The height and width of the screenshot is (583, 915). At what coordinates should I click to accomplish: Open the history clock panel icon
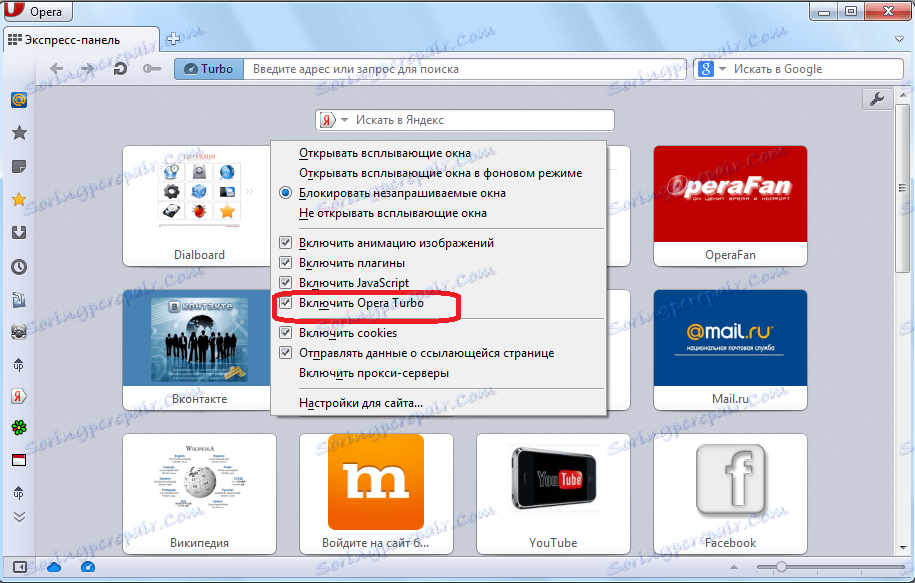(x=19, y=267)
